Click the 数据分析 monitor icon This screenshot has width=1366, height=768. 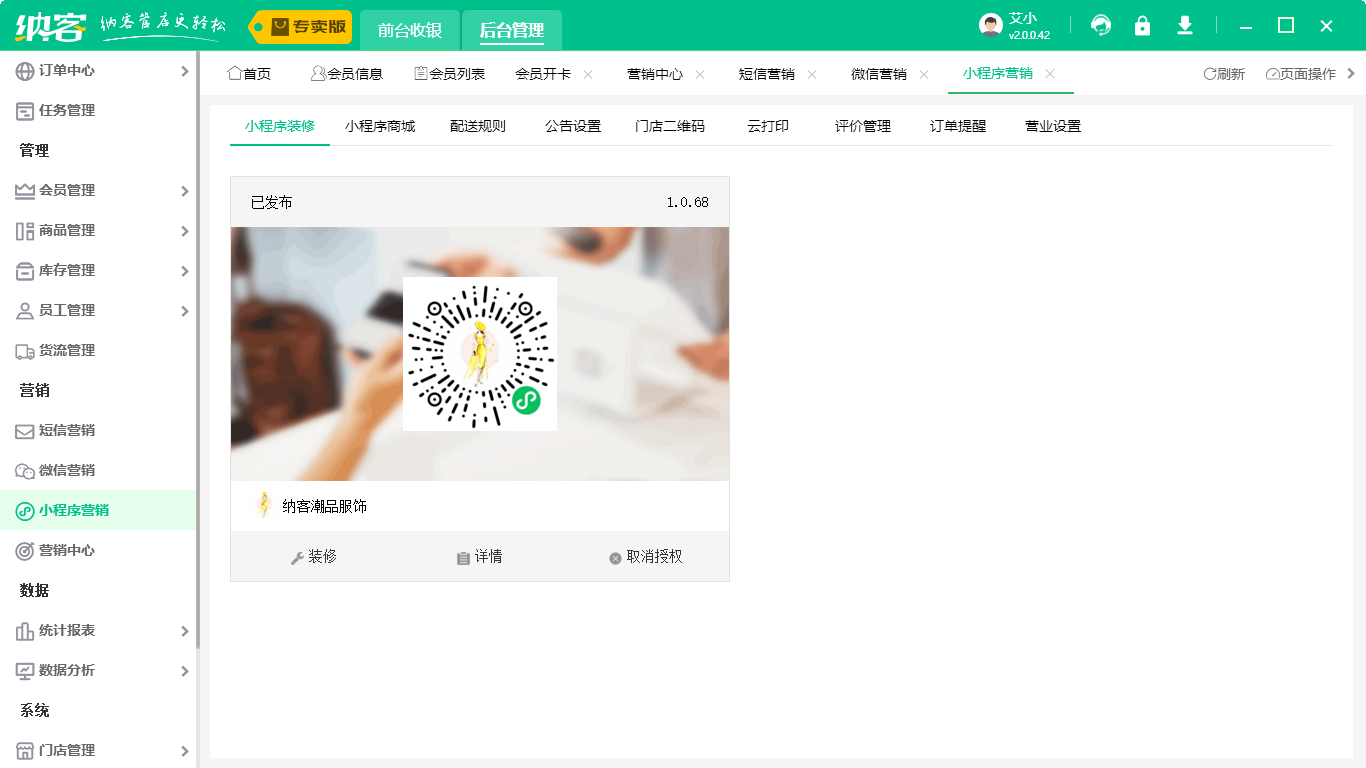pyautogui.click(x=25, y=671)
